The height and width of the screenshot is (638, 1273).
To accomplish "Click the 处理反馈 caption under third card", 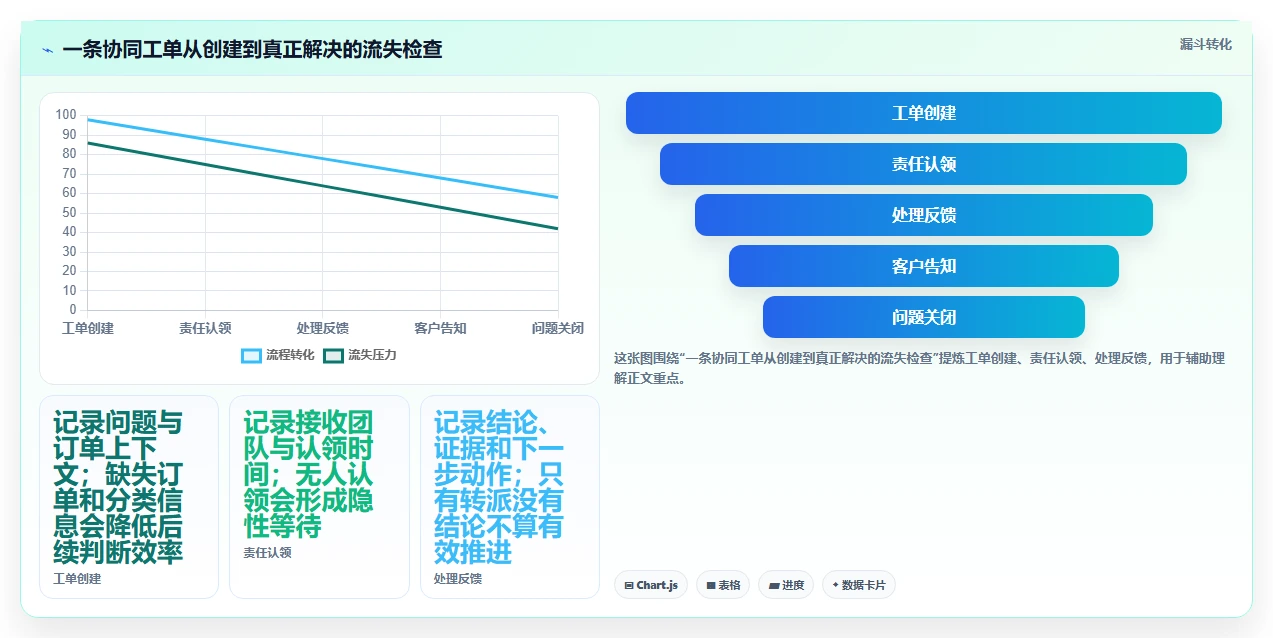I will pos(458,578).
